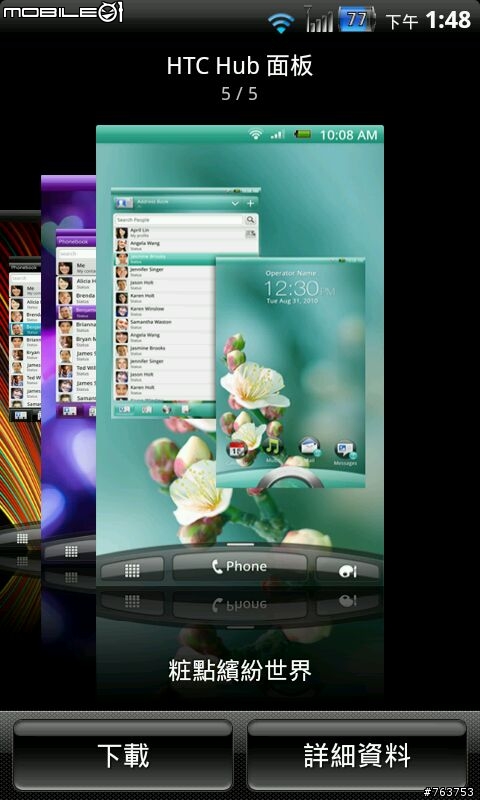Tap the HTC Hub 面板 title
Viewport: 480px width, 800px height.
click(x=240, y=66)
